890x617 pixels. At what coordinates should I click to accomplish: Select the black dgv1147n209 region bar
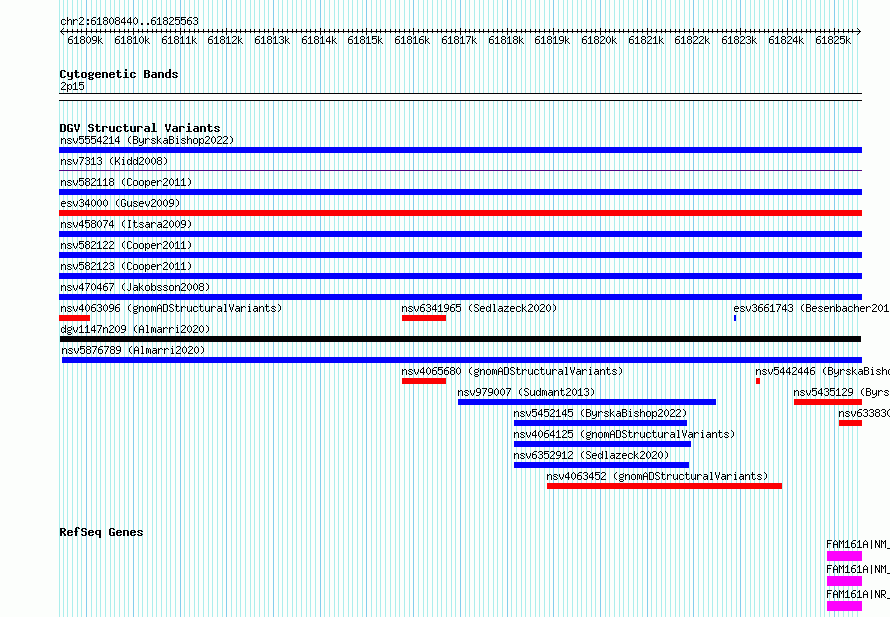(460, 339)
